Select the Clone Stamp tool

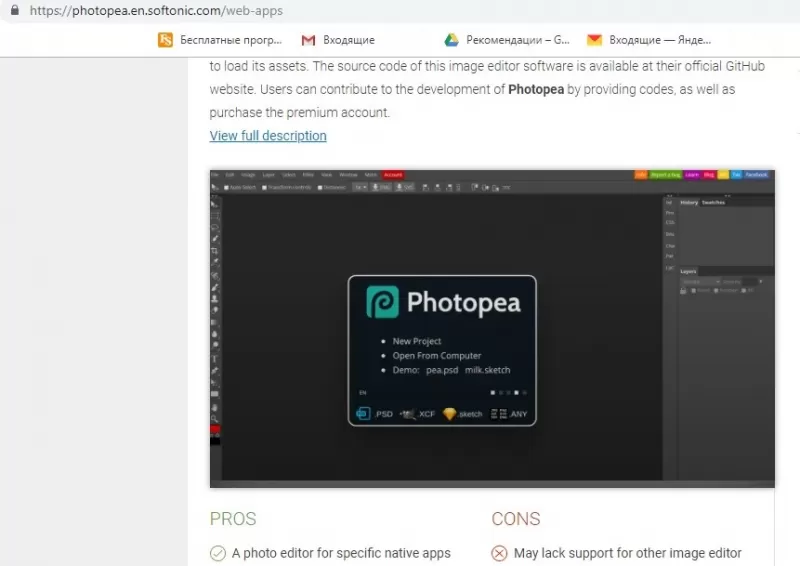pyautogui.click(x=215, y=299)
